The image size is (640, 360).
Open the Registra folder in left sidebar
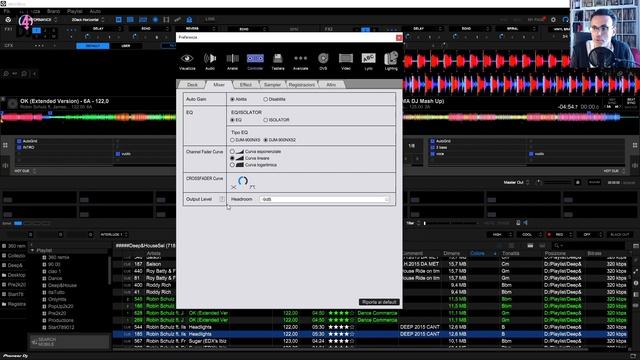coord(14,304)
